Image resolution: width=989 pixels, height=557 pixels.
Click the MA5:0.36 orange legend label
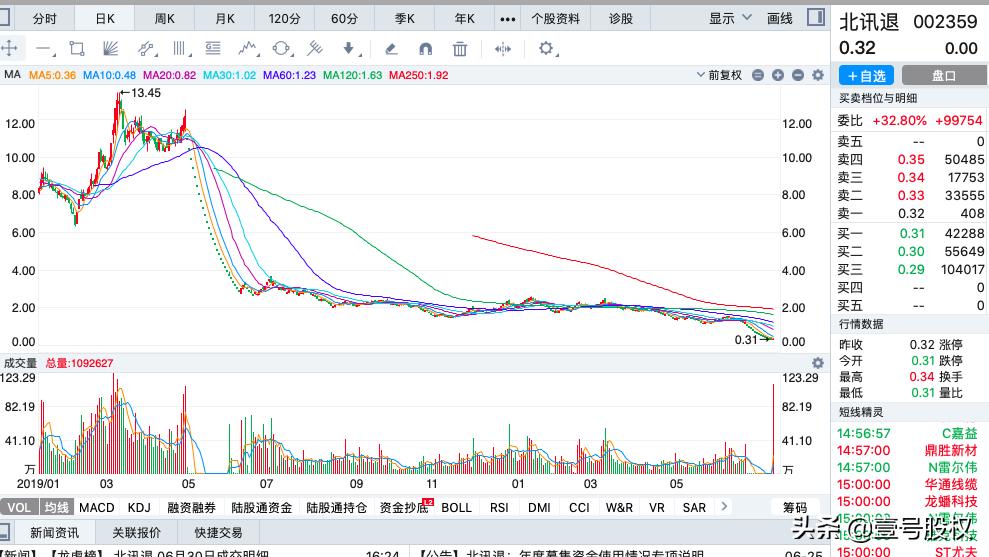click(52, 75)
